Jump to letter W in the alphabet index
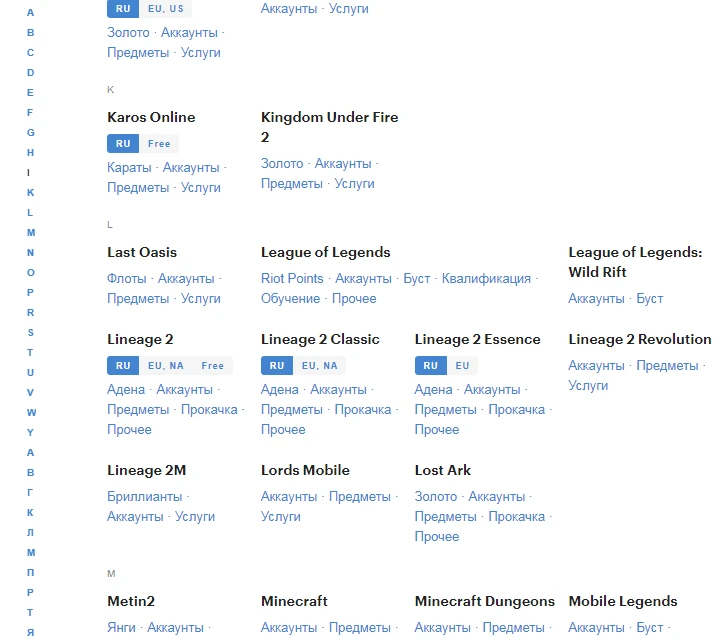This screenshot has width=728, height=639. [x=31, y=412]
